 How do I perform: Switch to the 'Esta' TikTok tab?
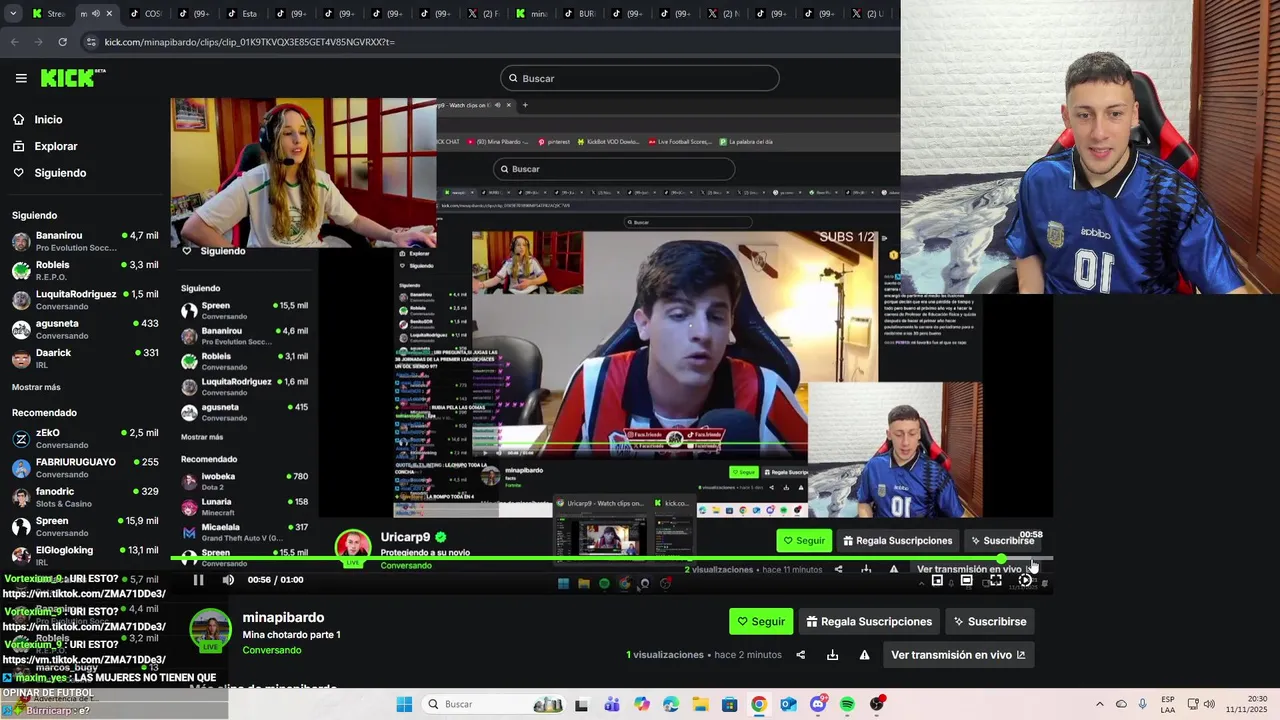(240, 14)
